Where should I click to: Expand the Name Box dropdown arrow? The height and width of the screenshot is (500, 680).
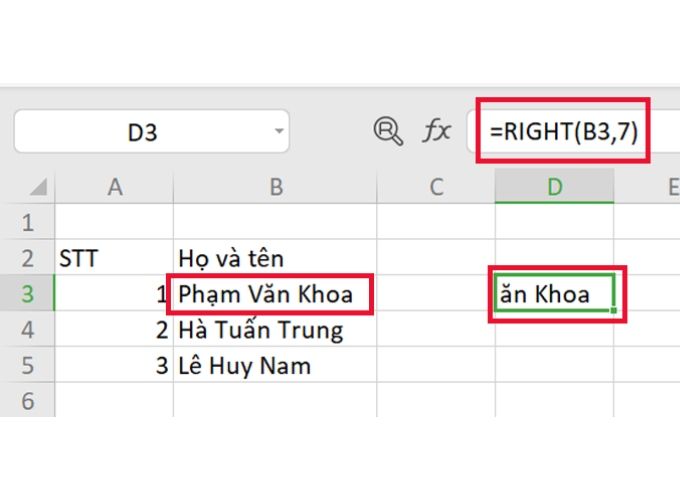click(x=278, y=131)
